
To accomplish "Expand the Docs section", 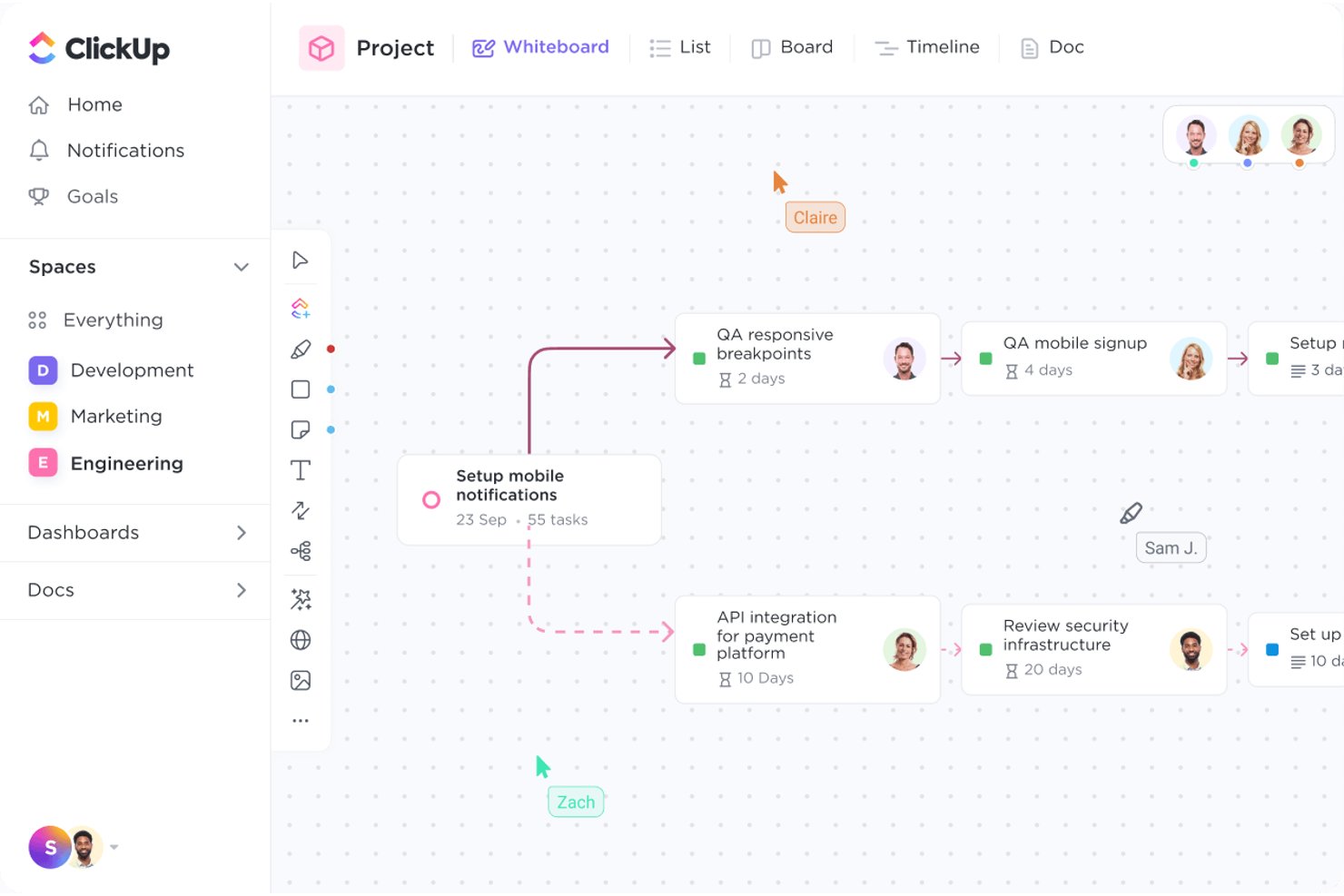I will click(x=242, y=590).
